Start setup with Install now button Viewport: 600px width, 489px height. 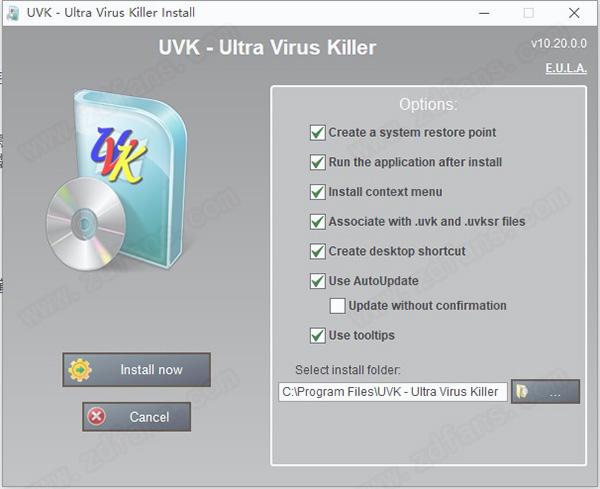pos(137,370)
